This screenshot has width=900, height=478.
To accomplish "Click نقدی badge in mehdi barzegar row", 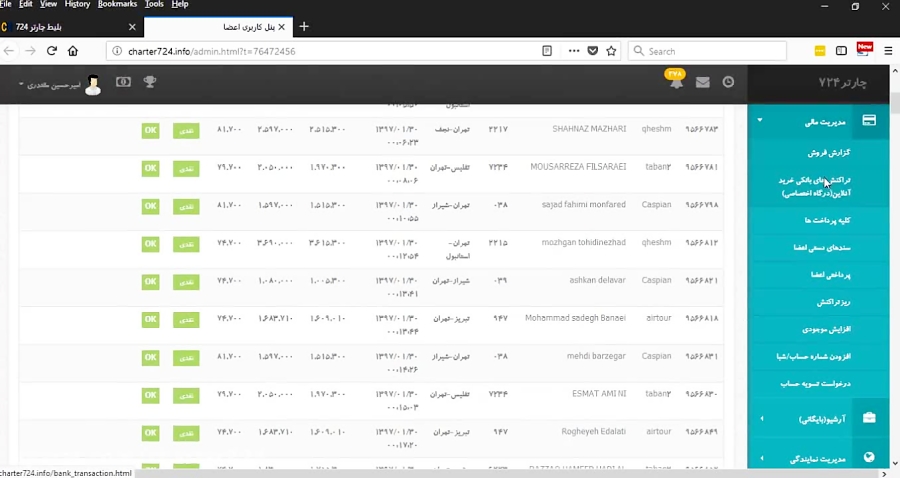I will tap(186, 358).
